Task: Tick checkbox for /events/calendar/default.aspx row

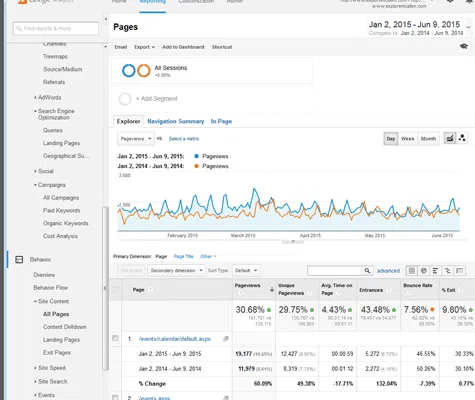Action: point(115,338)
